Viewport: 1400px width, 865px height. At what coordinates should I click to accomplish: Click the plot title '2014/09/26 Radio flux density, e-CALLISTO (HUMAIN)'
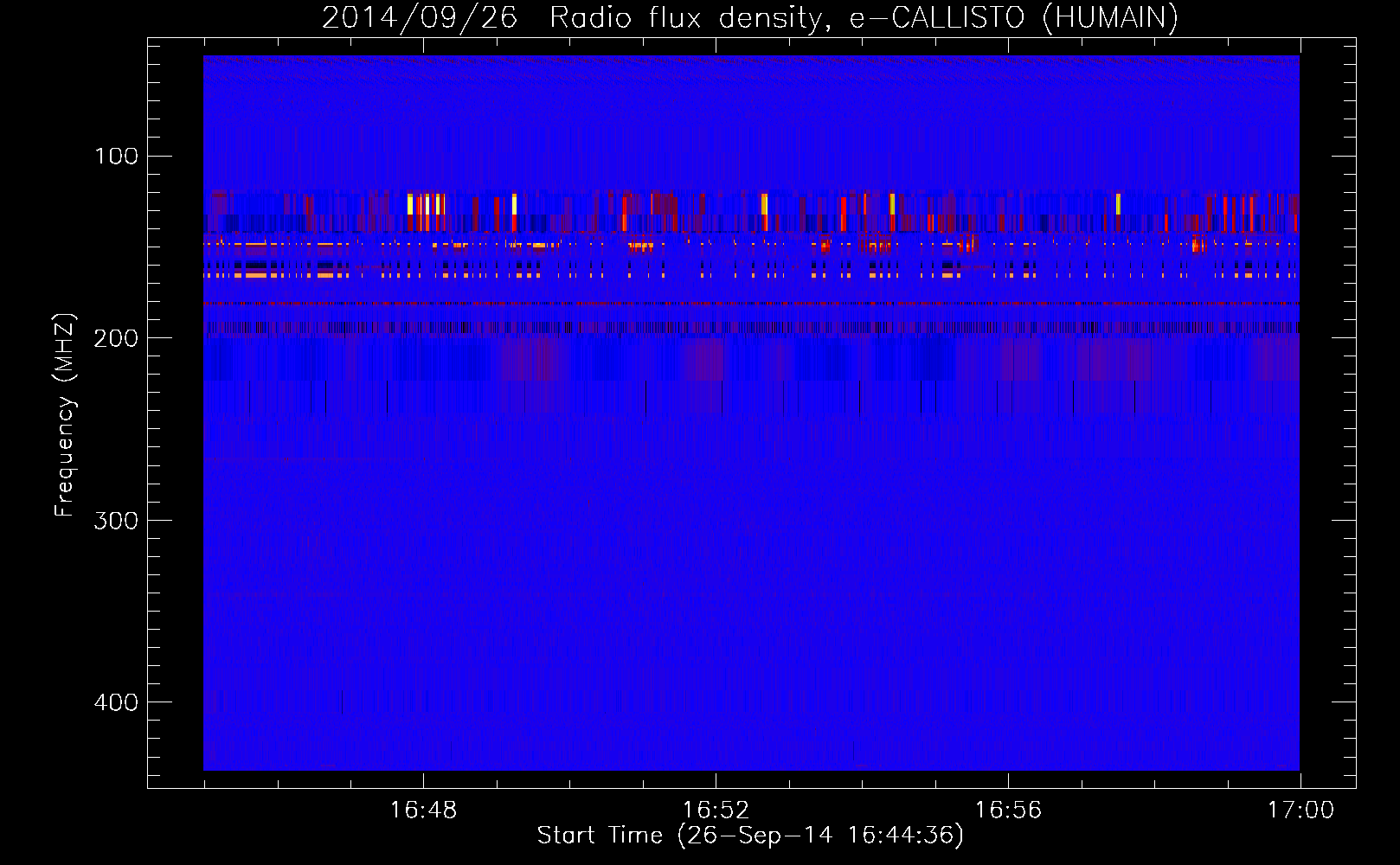[750, 17]
